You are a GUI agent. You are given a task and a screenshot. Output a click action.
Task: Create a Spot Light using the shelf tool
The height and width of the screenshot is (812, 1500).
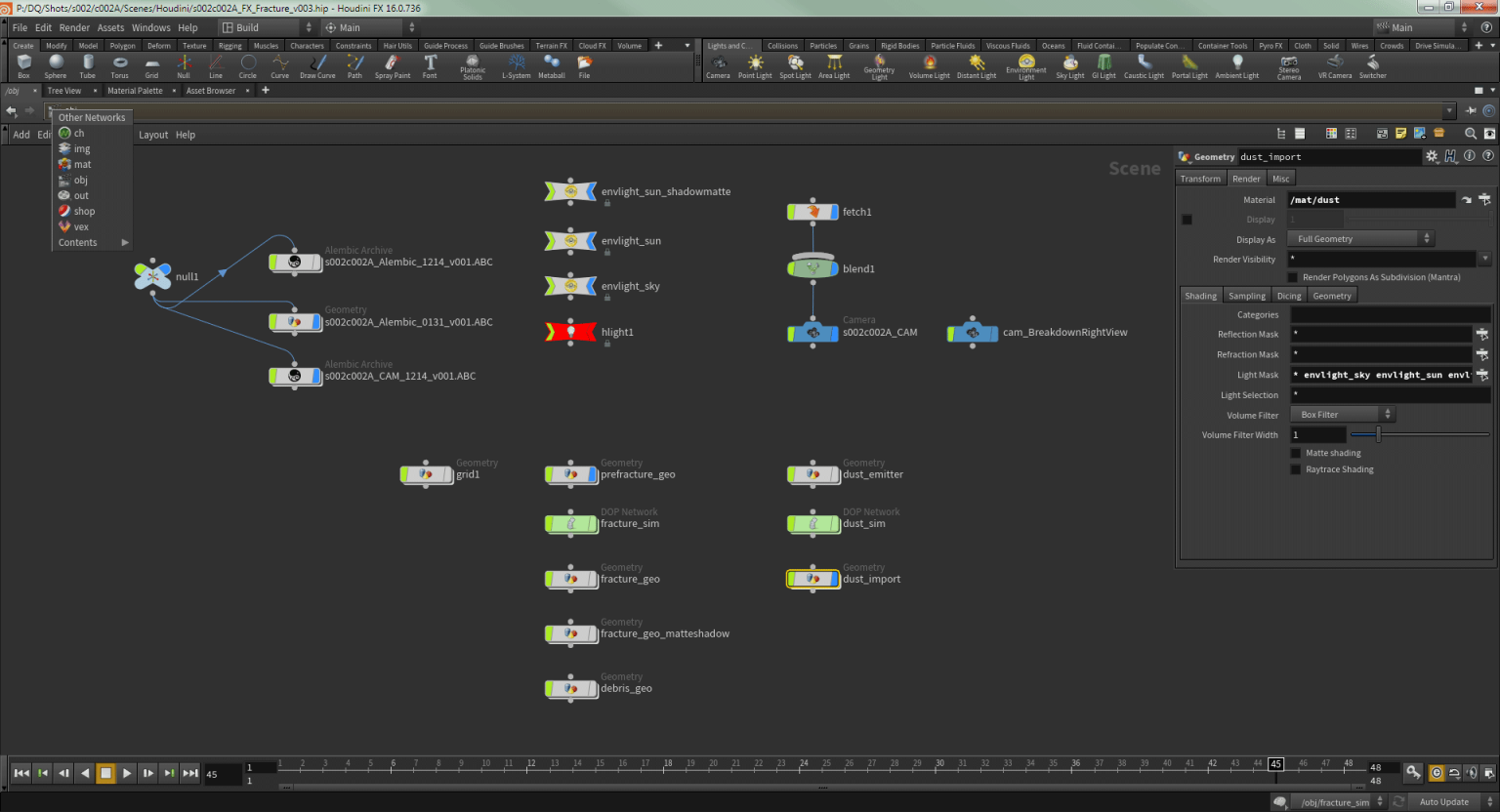coord(794,66)
